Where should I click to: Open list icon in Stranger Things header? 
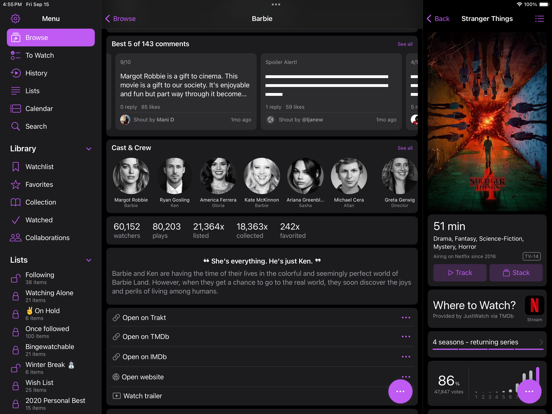tap(539, 19)
